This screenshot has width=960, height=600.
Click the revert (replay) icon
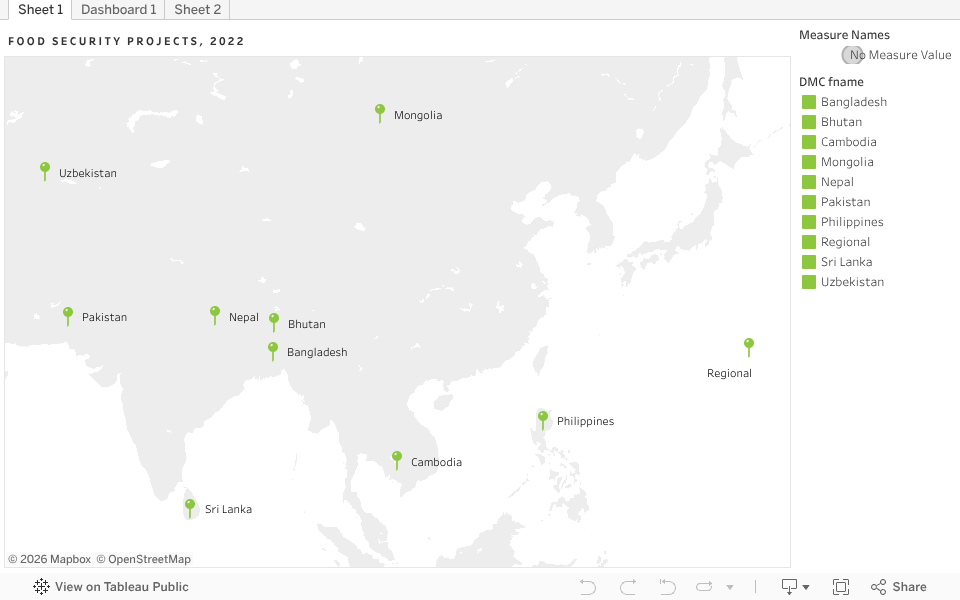(x=667, y=587)
